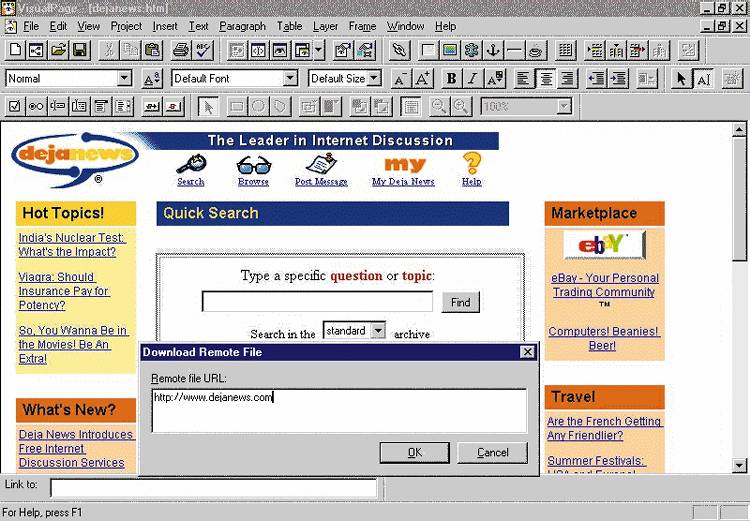Click the chain link icon
This screenshot has height=521, width=750.
coord(399,50)
